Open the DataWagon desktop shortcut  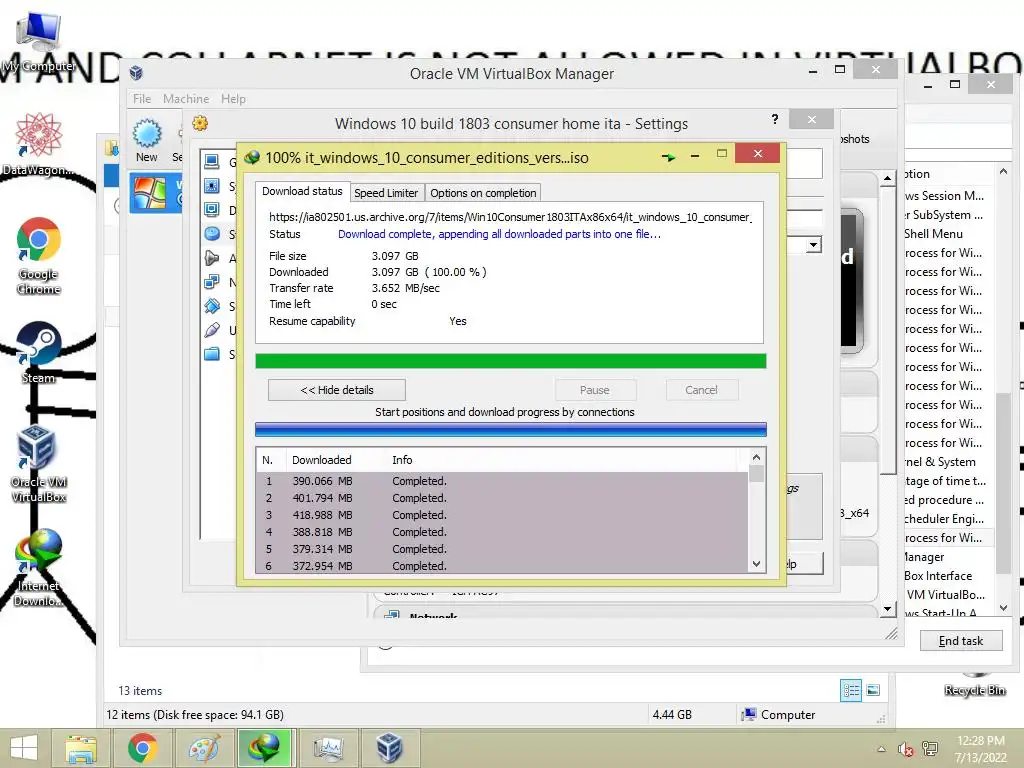38,144
